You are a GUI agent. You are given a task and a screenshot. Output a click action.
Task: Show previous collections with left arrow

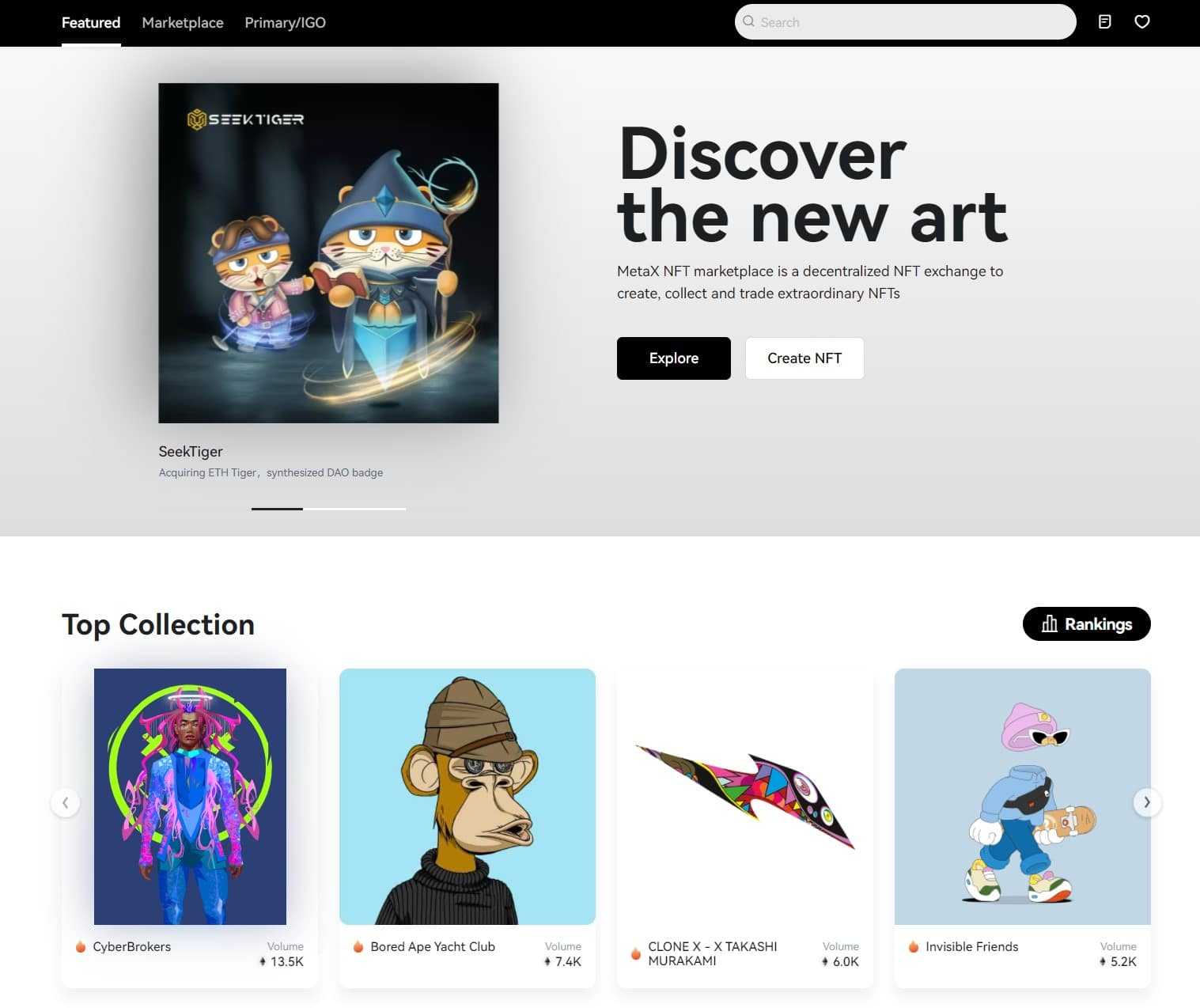(65, 802)
